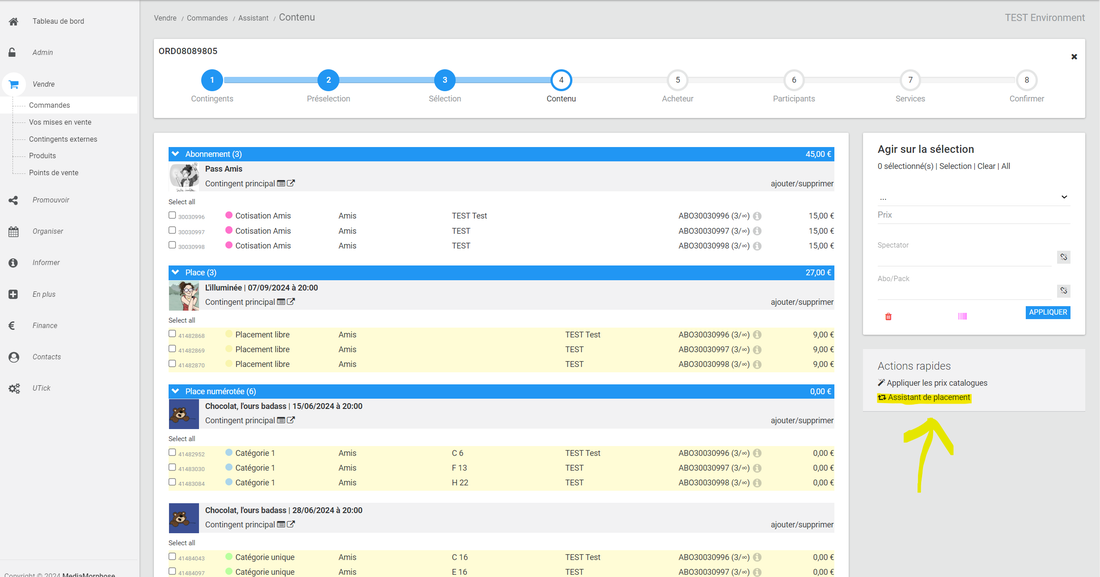Screen dimensions: 1100x577
Task: Click table icon next to L'illuminée contingent
Action: (x=281, y=302)
